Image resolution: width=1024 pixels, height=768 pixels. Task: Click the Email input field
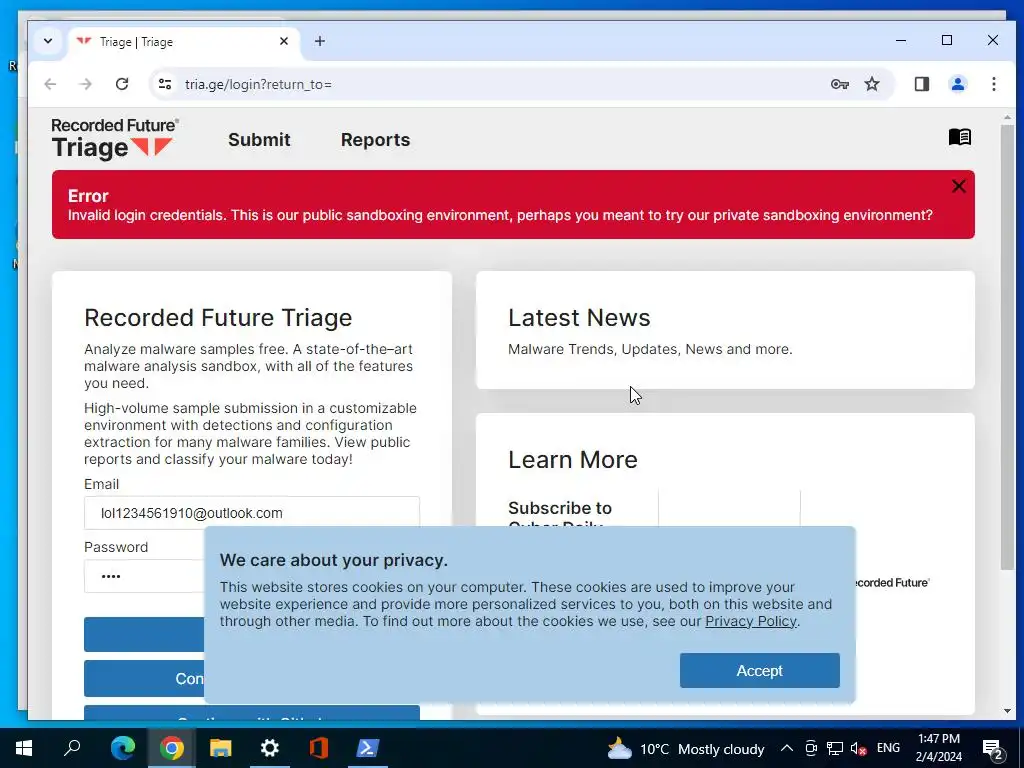point(251,513)
